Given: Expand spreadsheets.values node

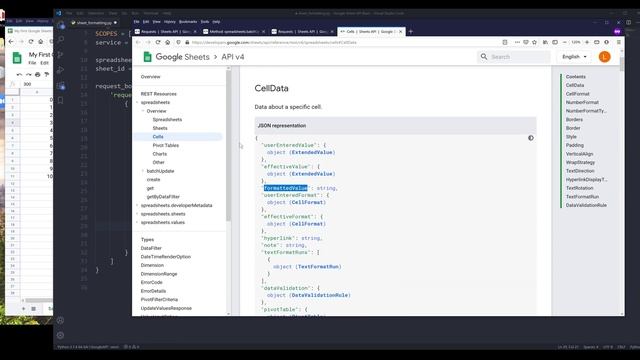Looking at the screenshot, I should pos(137,222).
